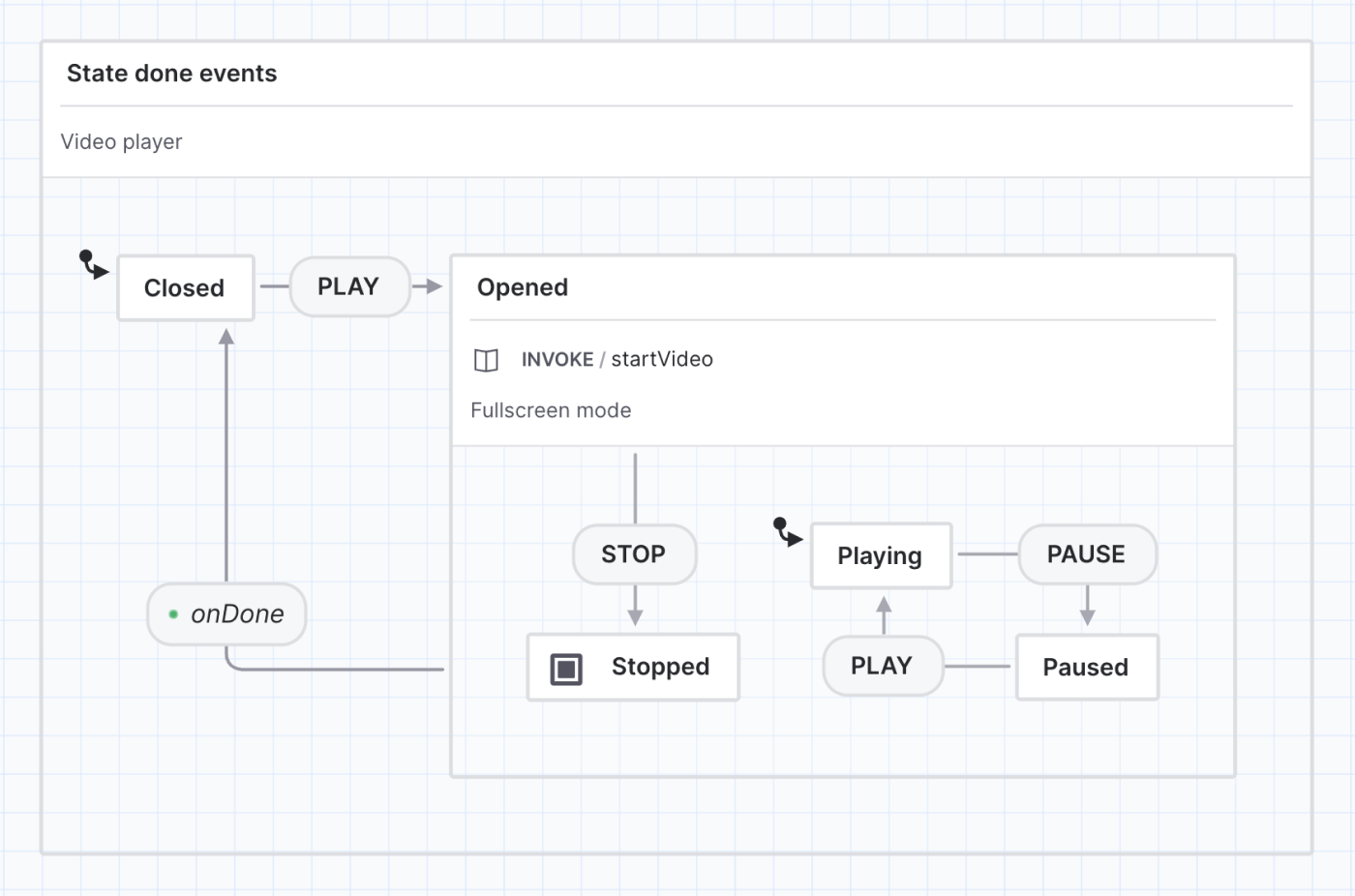Viewport: 1355px width, 896px height.
Task: Select the Playing state node
Action: point(880,556)
